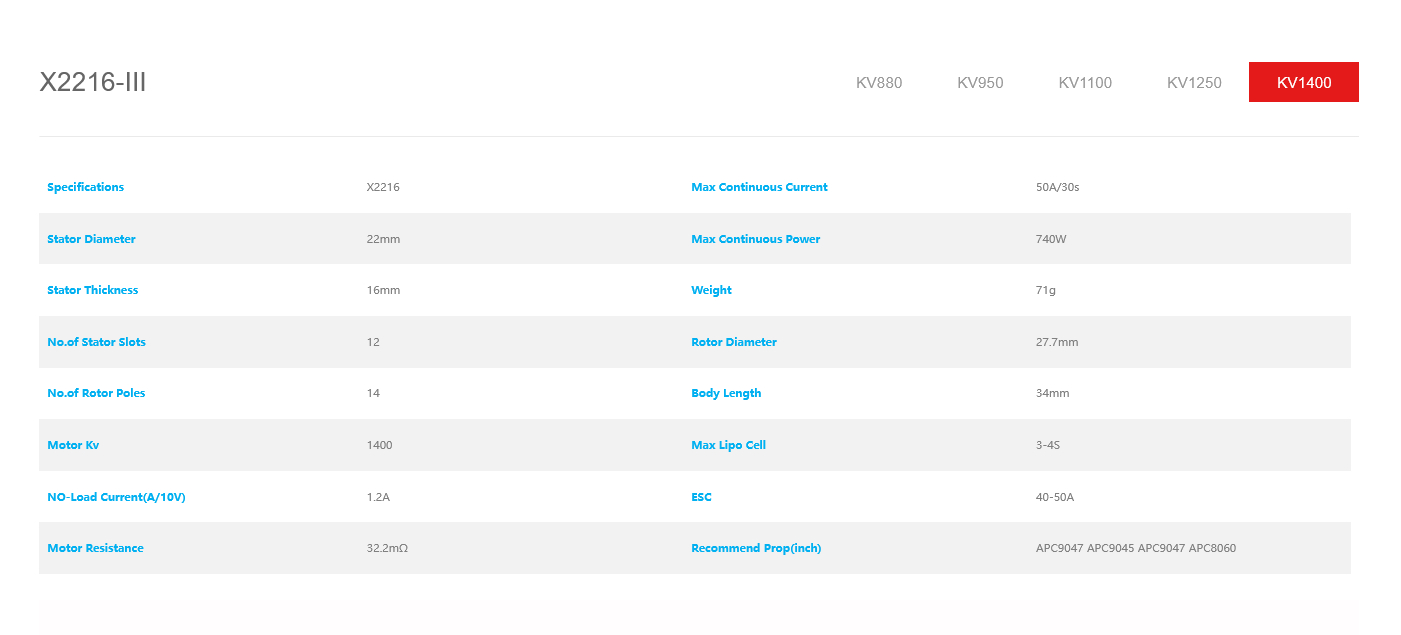Click the X2216 specification value
Image resolution: width=1401 pixels, height=635 pixels.
coord(383,187)
